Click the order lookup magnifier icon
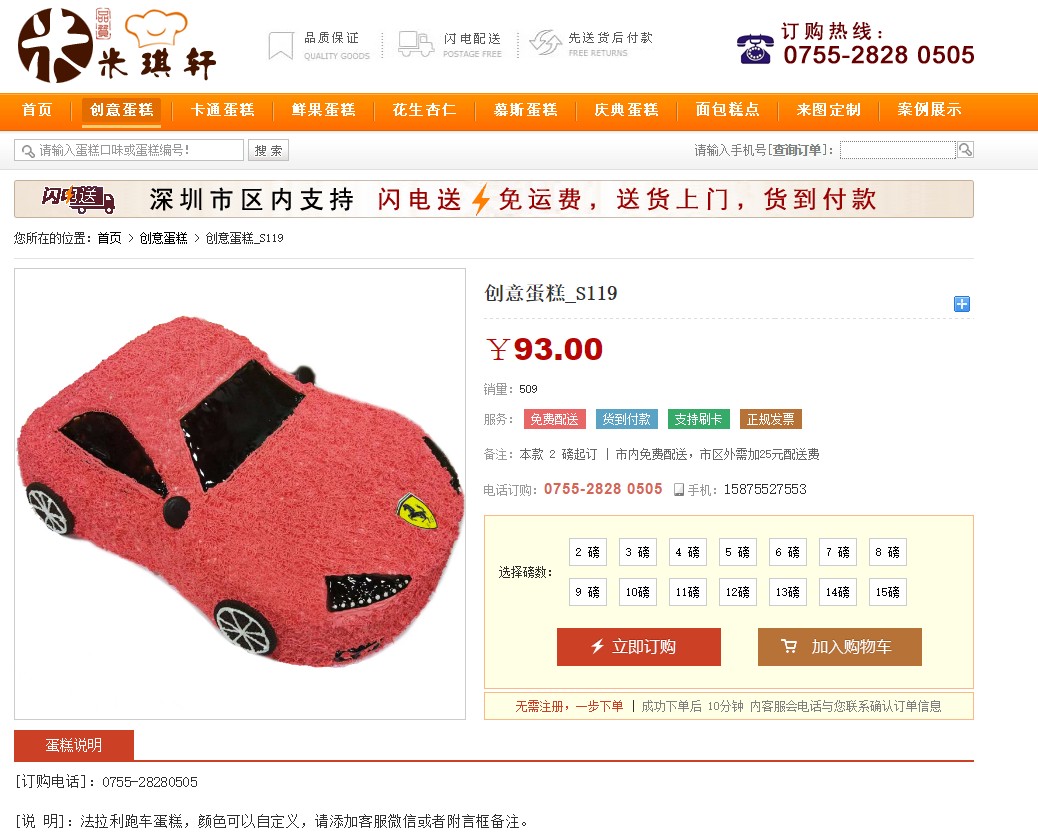Viewport: 1038px width, 837px height. (x=965, y=150)
